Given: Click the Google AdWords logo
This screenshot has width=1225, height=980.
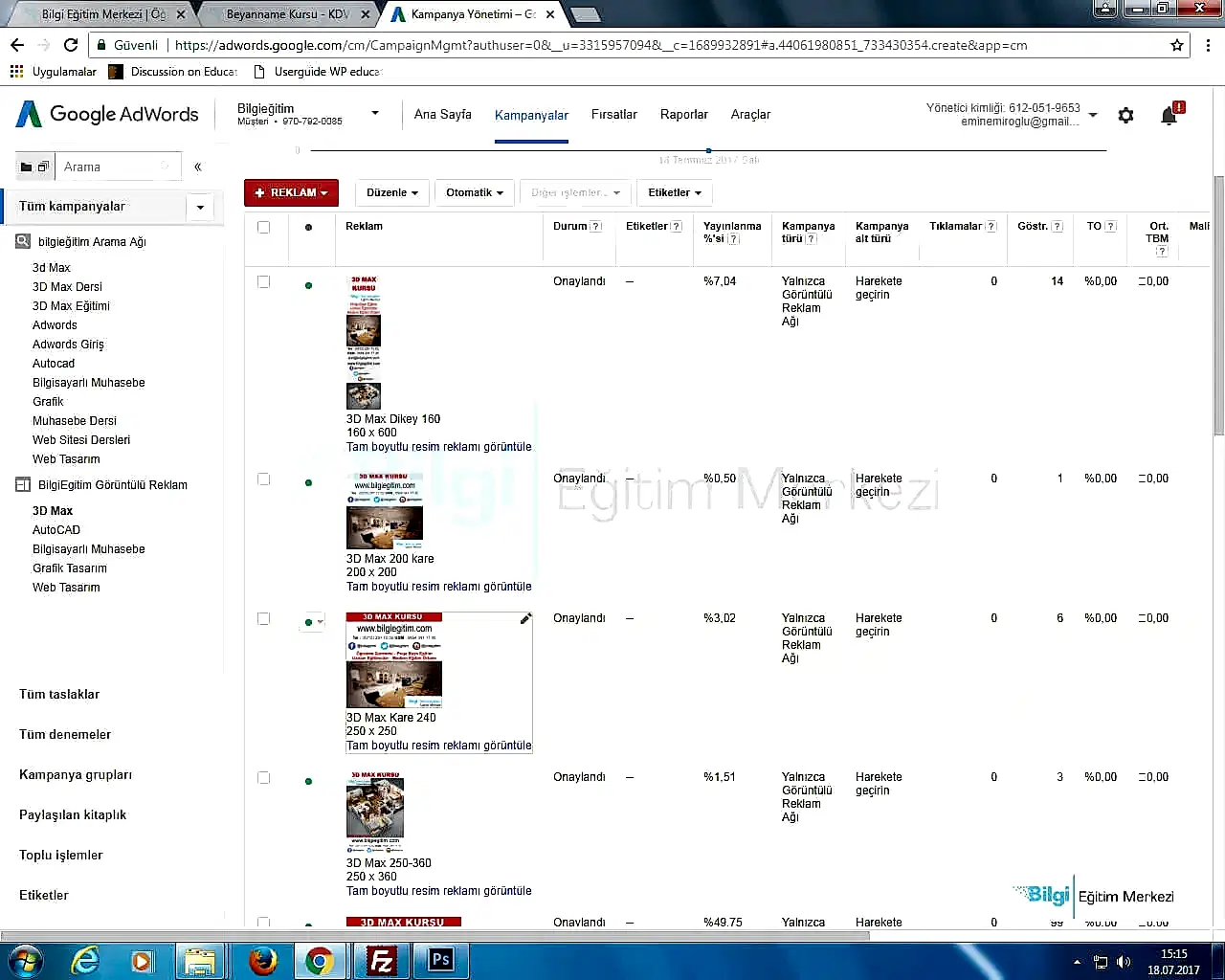Looking at the screenshot, I should pos(107,114).
